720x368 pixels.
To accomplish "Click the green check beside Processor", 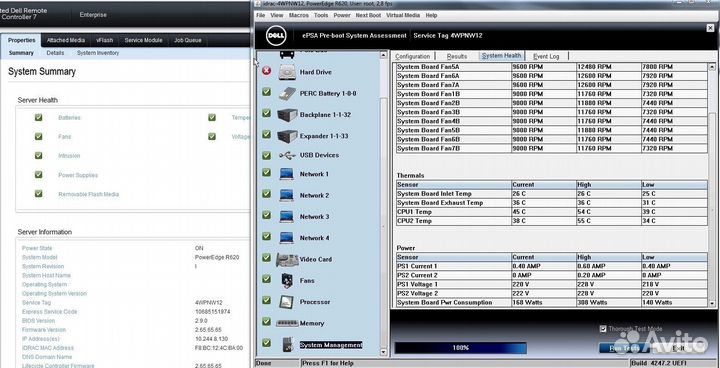I will [266, 300].
